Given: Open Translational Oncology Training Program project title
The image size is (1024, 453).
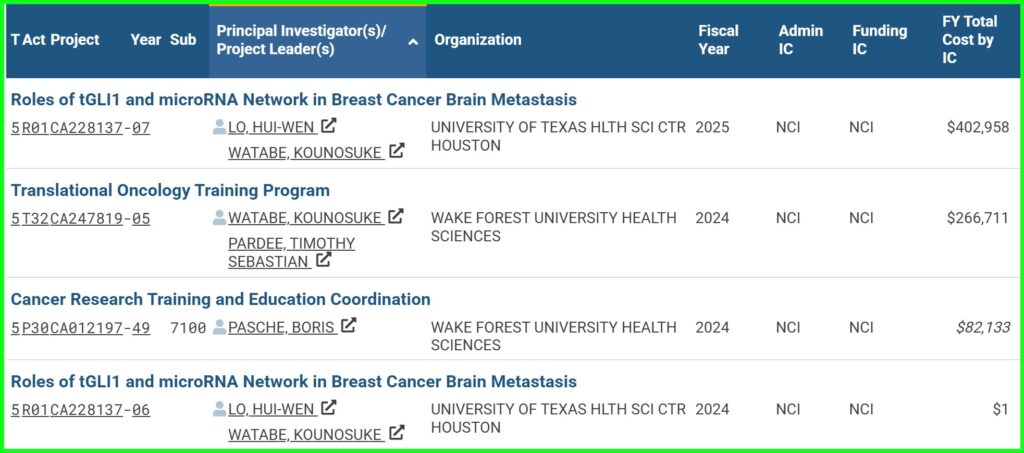Looking at the screenshot, I should click(170, 191).
